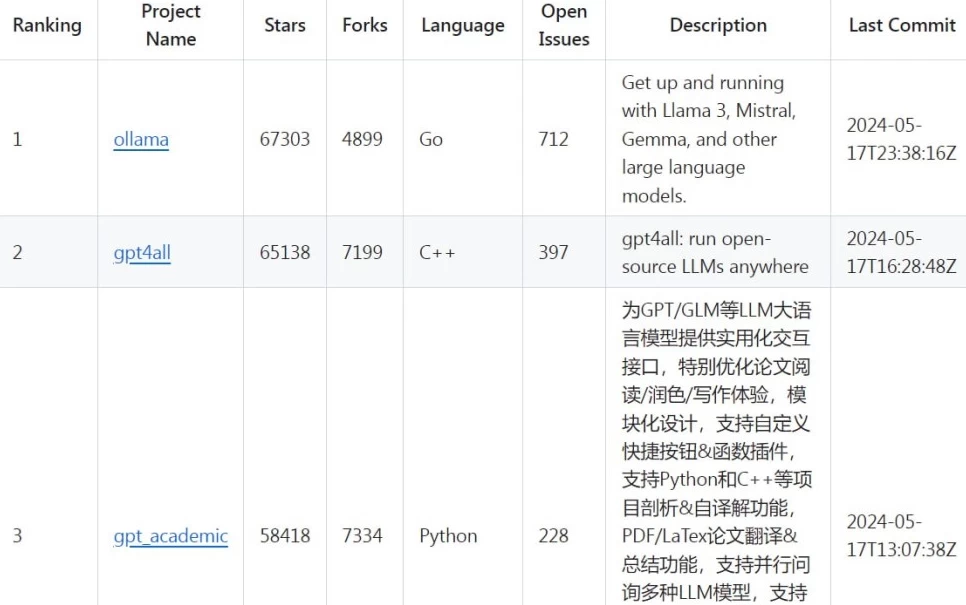Select the Description column header
This screenshot has height=605, width=966.
[x=718, y=26]
